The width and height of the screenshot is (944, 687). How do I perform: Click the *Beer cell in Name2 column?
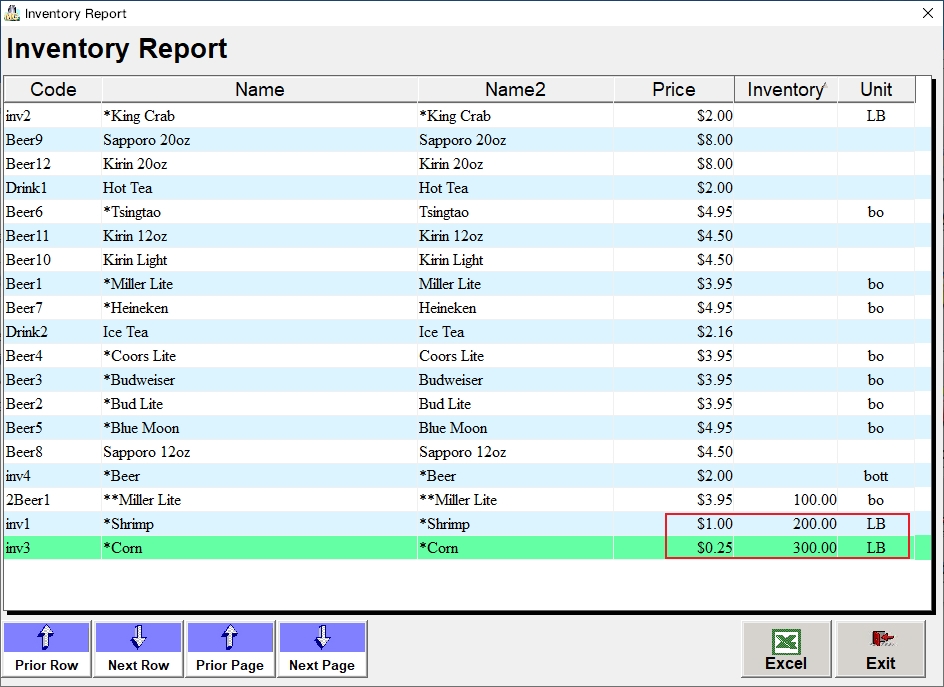click(515, 476)
